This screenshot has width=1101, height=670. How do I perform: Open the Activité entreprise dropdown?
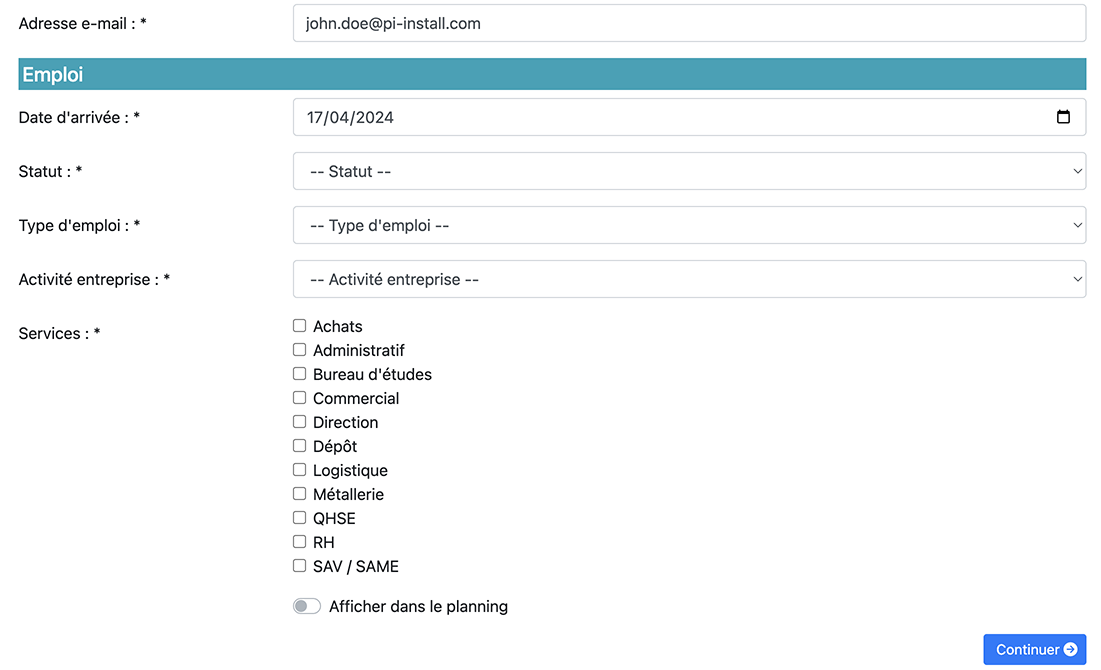(689, 279)
